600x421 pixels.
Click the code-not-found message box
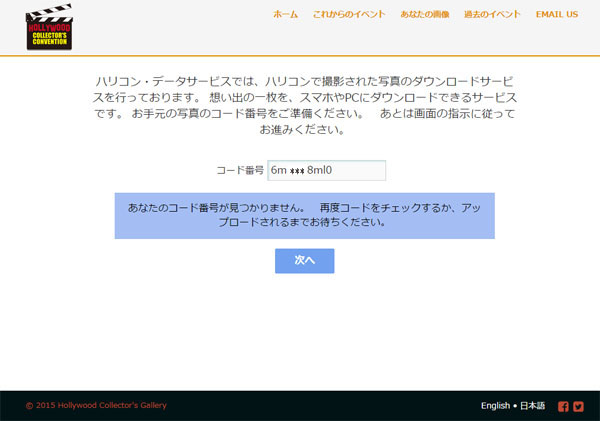305,216
